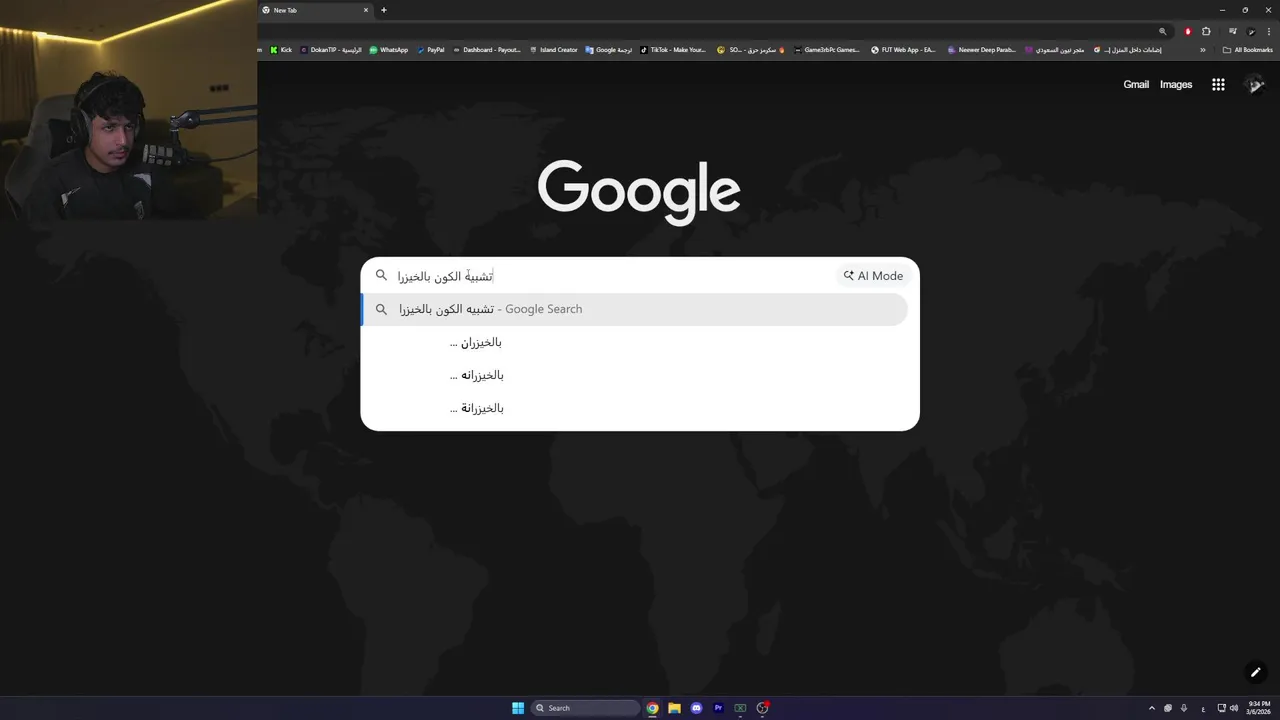Click the Google logo
1280x720 pixels.
pos(639,192)
